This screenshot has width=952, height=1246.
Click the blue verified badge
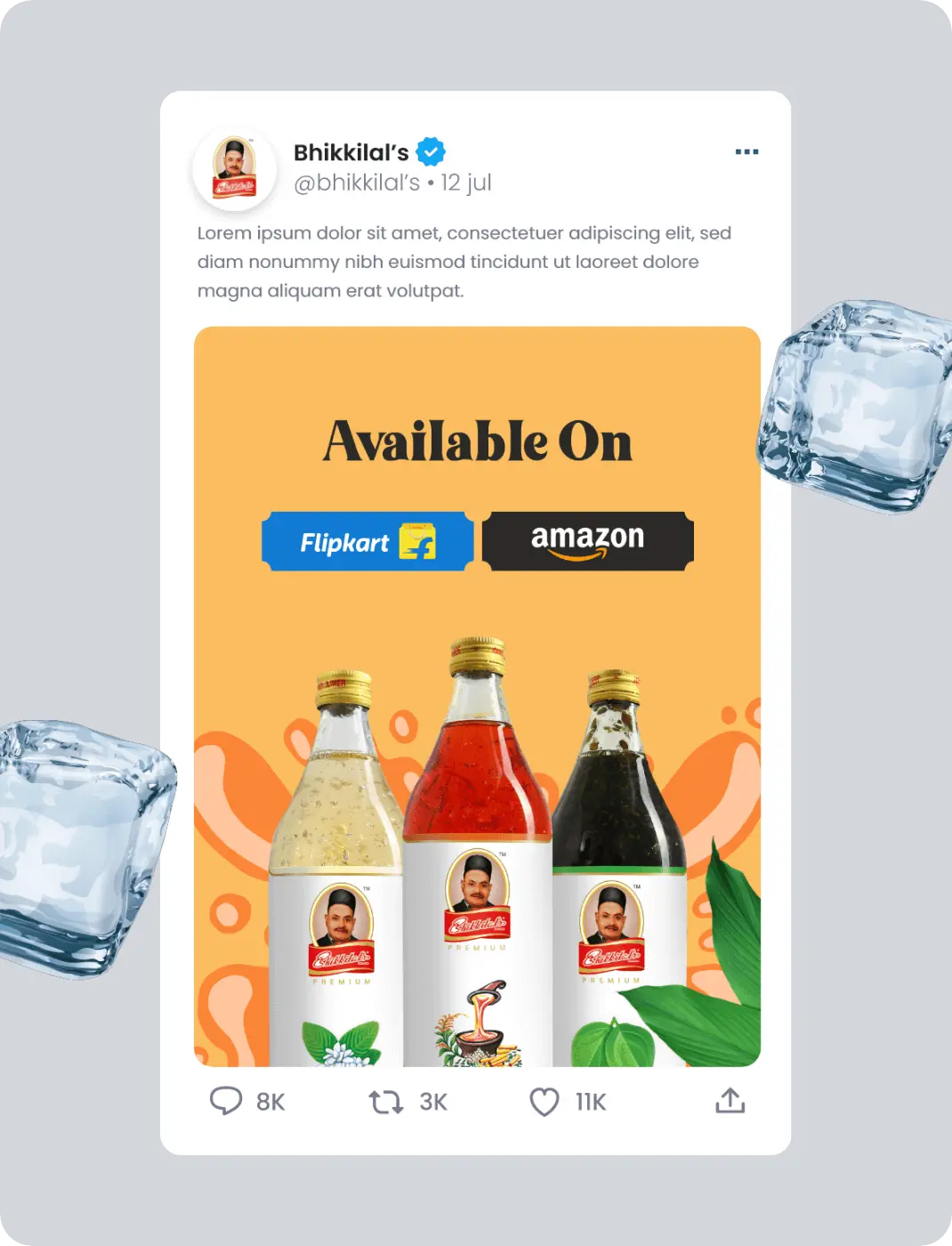click(x=431, y=152)
